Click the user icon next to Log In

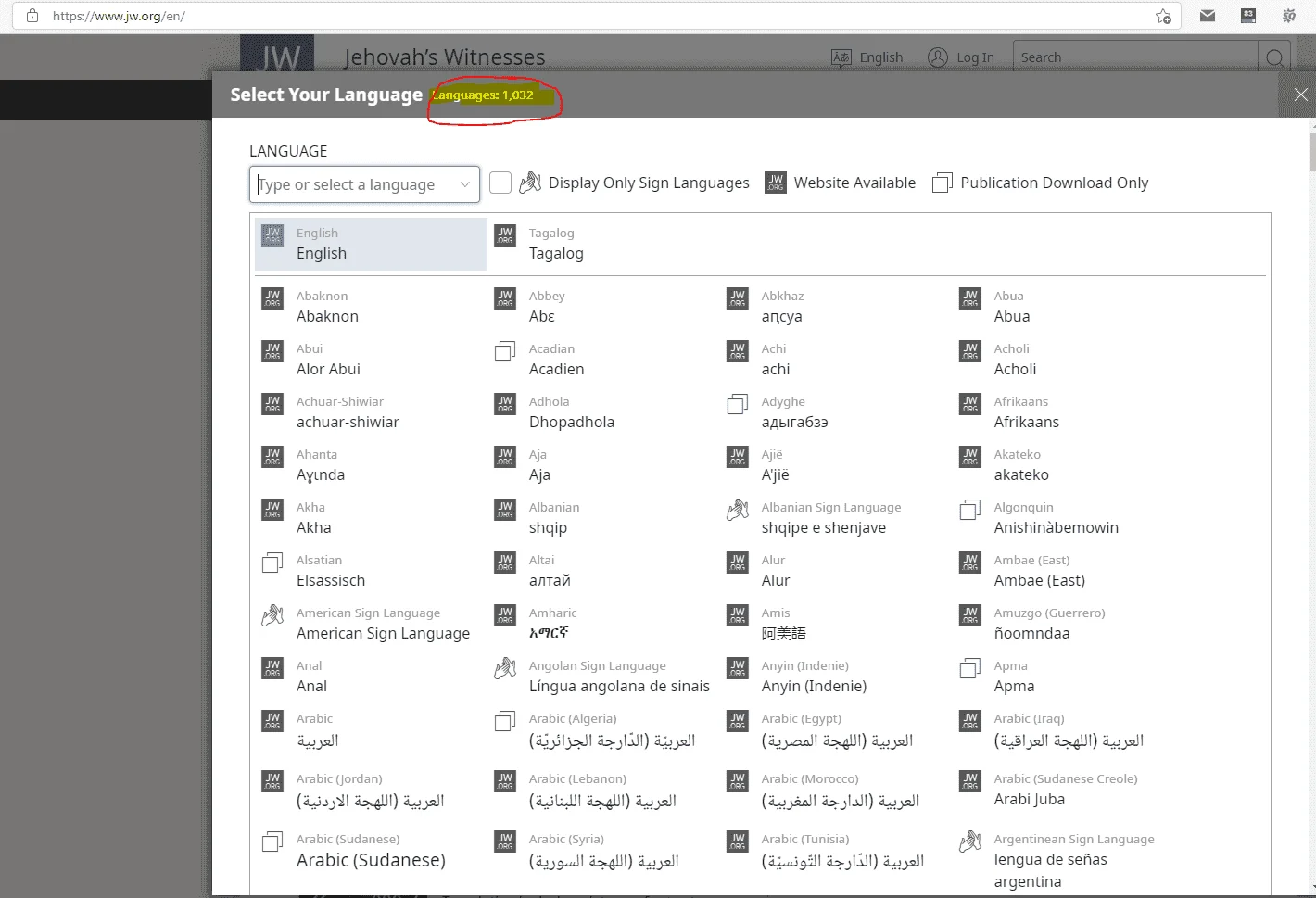(938, 57)
